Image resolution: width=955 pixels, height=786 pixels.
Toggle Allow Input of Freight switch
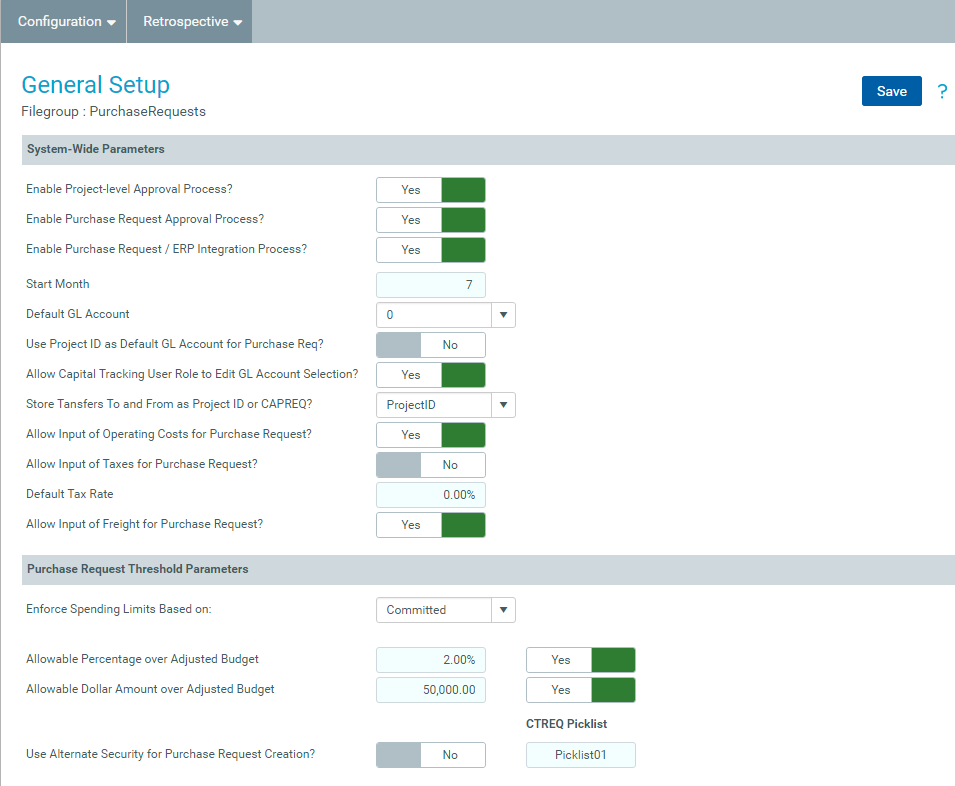(x=431, y=525)
